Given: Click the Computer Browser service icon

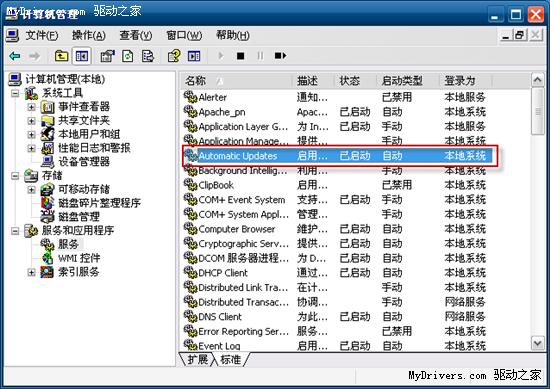Looking at the screenshot, I should (190, 228).
